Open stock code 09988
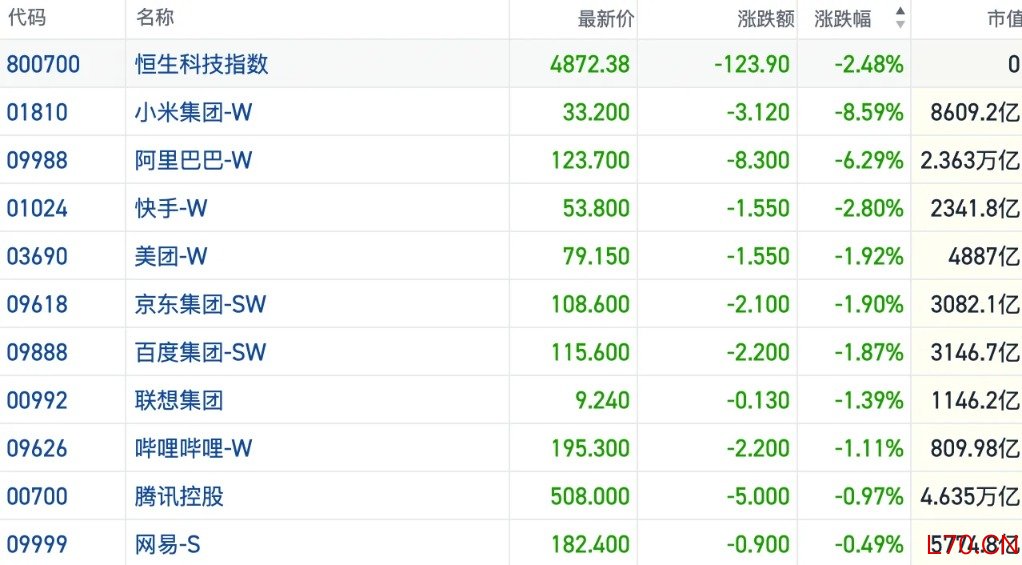Image resolution: width=1022 pixels, height=565 pixels. (x=37, y=160)
